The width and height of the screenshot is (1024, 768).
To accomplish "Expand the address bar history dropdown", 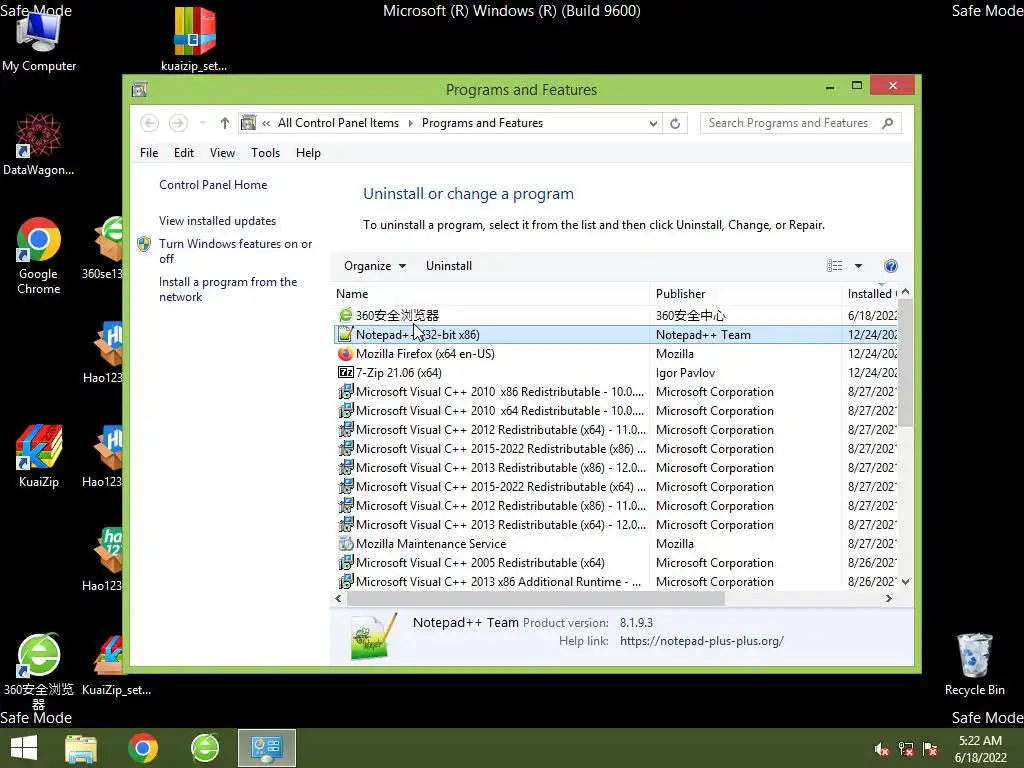I will tap(653, 123).
